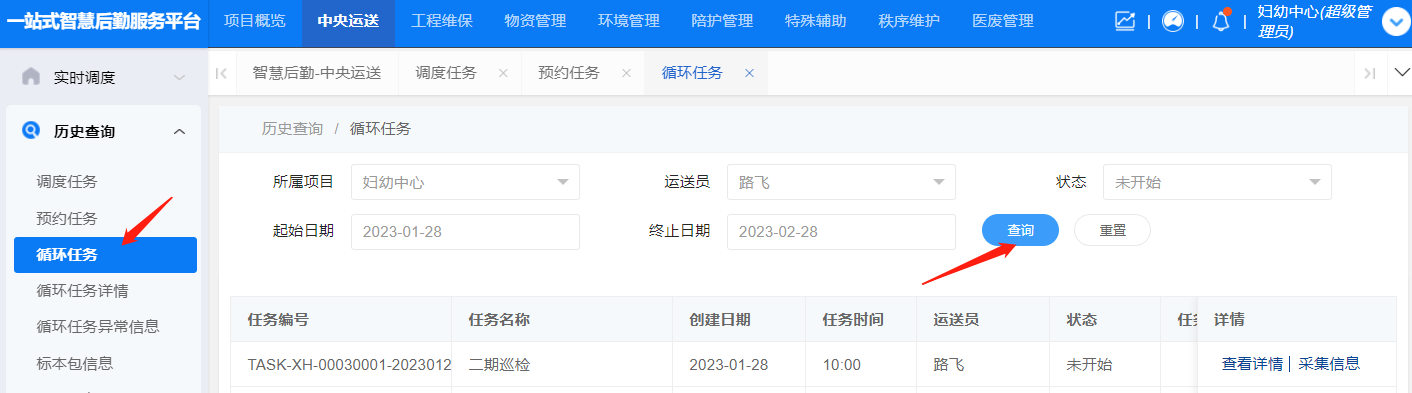Expand the user account dropdown arrow
This screenshot has height=393, width=1412.
point(1395,22)
